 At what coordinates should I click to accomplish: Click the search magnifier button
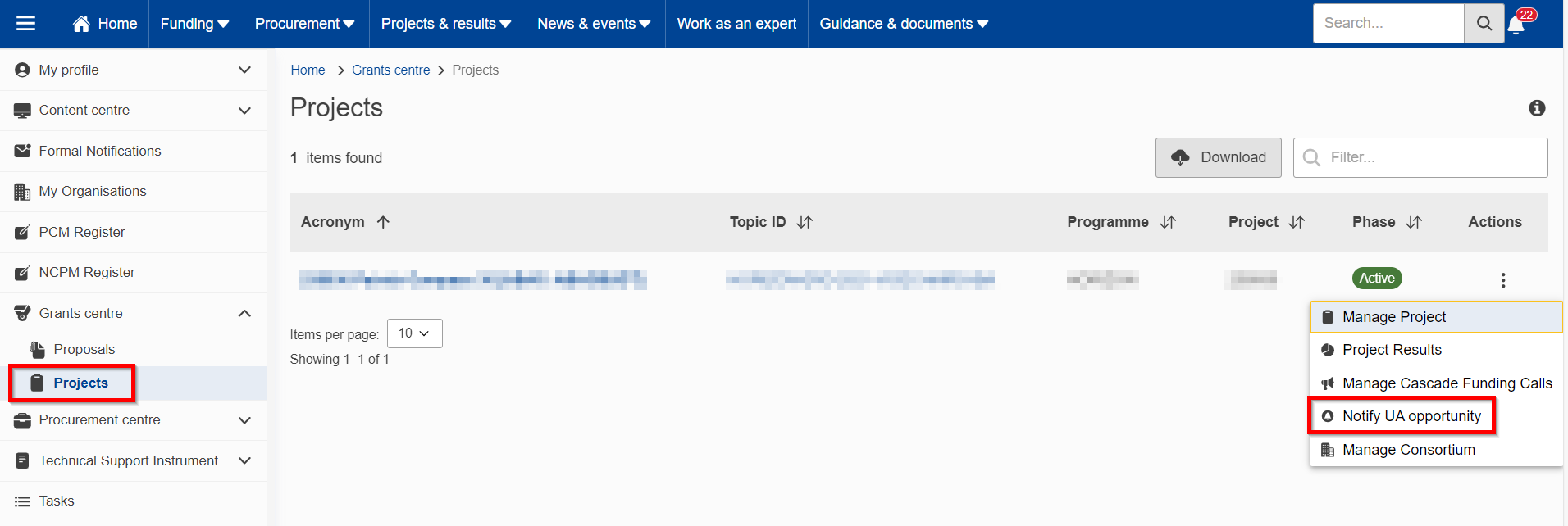pyautogui.click(x=1484, y=24)
